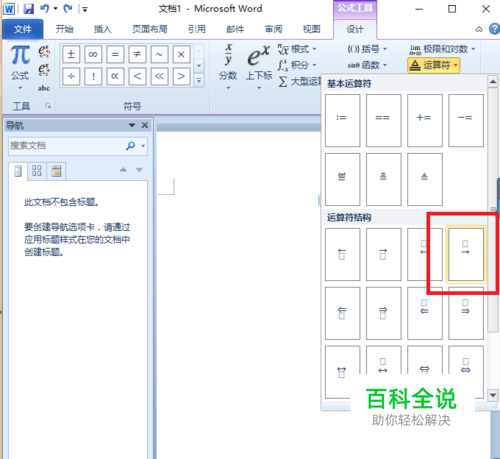Insert the less-than < symbol
Screen dimensions: 500x459
137,77
